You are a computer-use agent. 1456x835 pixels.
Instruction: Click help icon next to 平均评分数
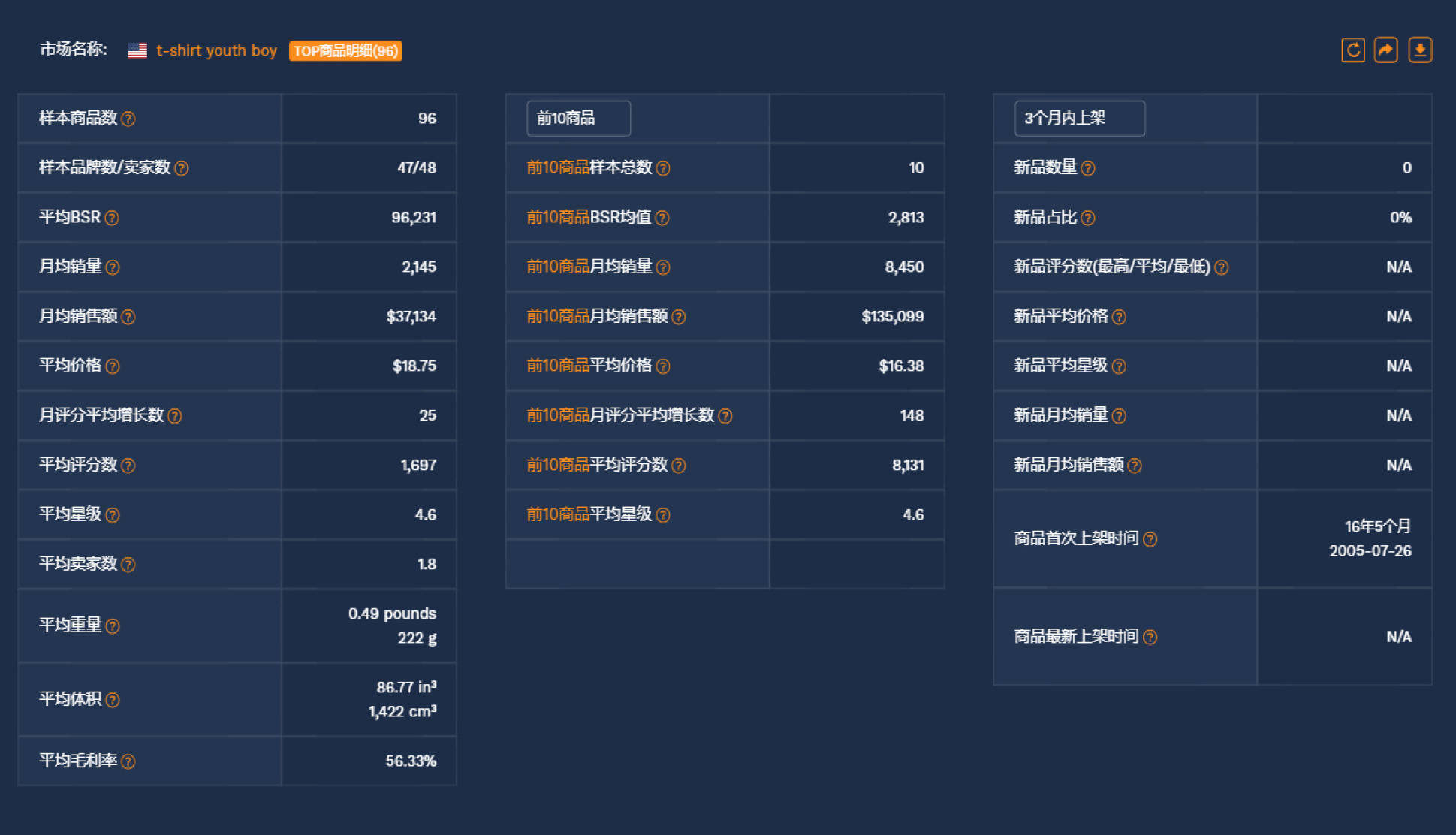128,466
